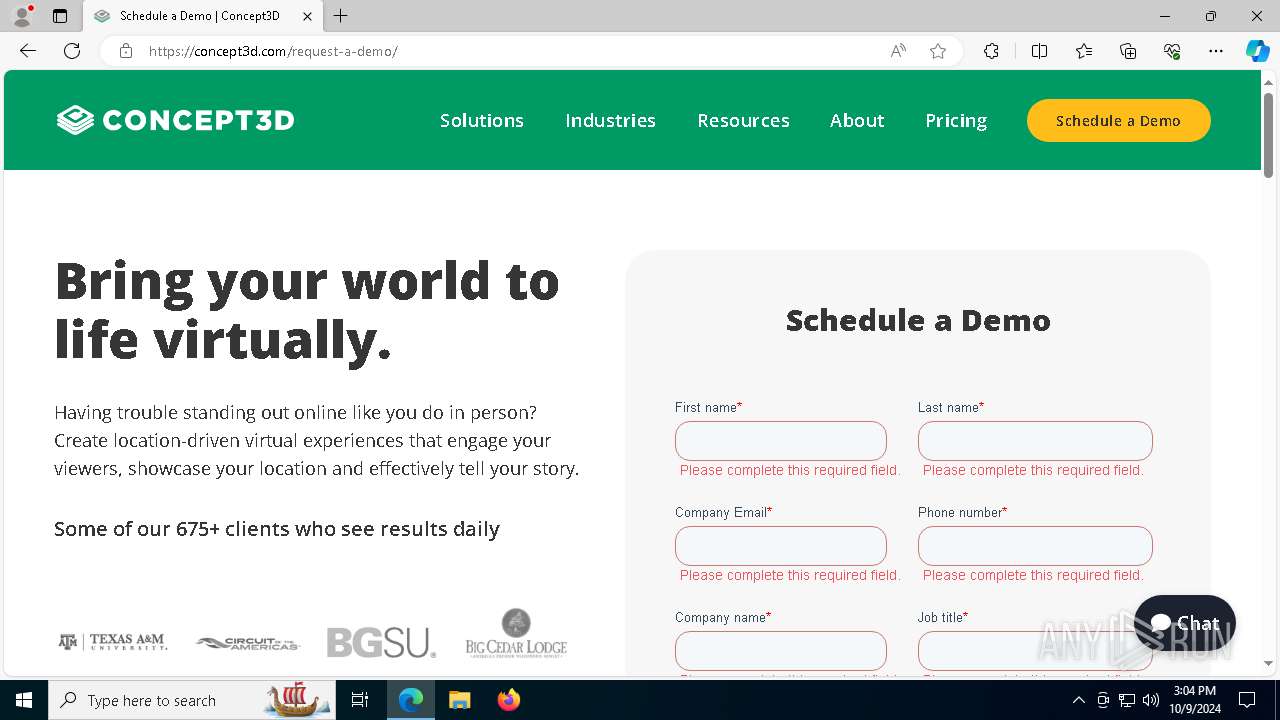
Task: Open the Resources menu
Action: point(743,120)
